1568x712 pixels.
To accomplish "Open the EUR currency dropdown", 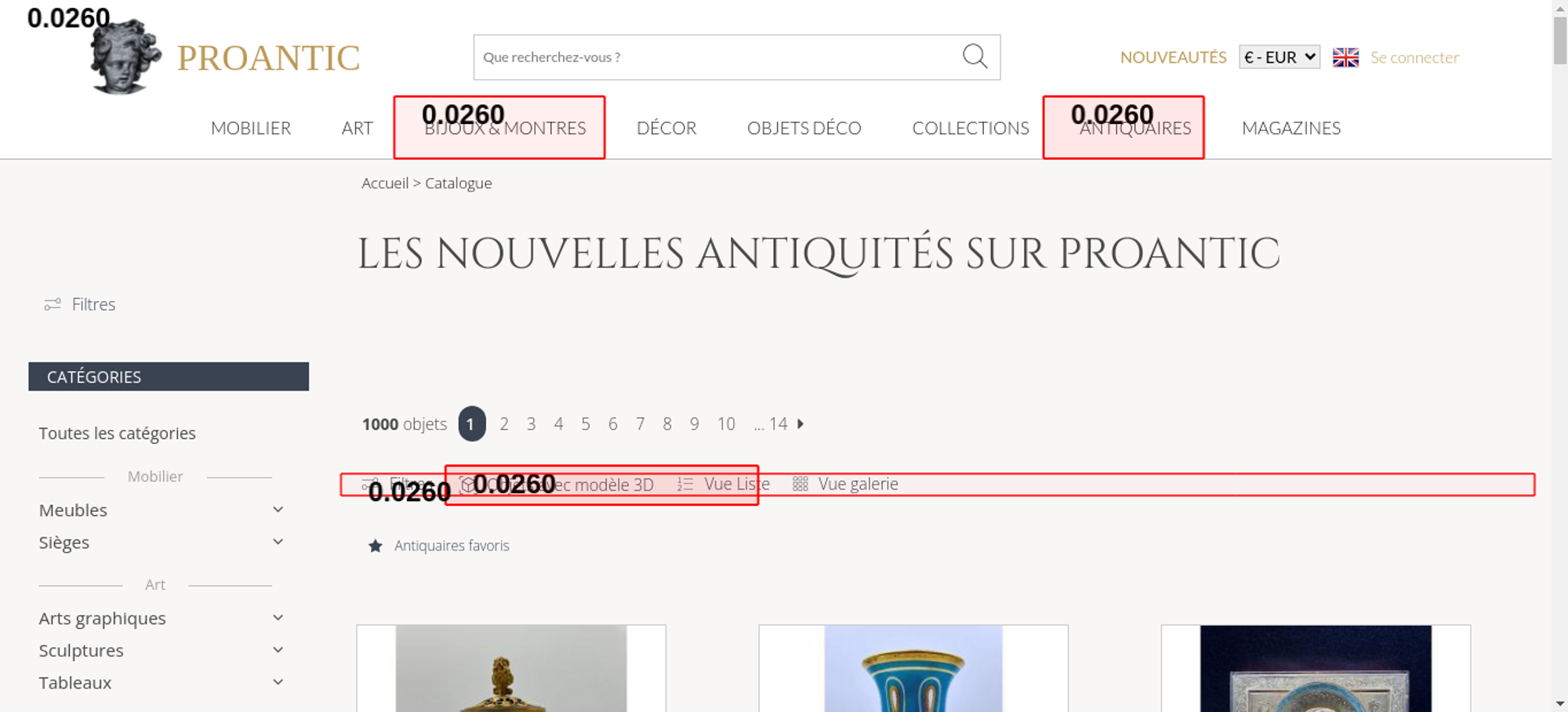I will pos(1279,57).
